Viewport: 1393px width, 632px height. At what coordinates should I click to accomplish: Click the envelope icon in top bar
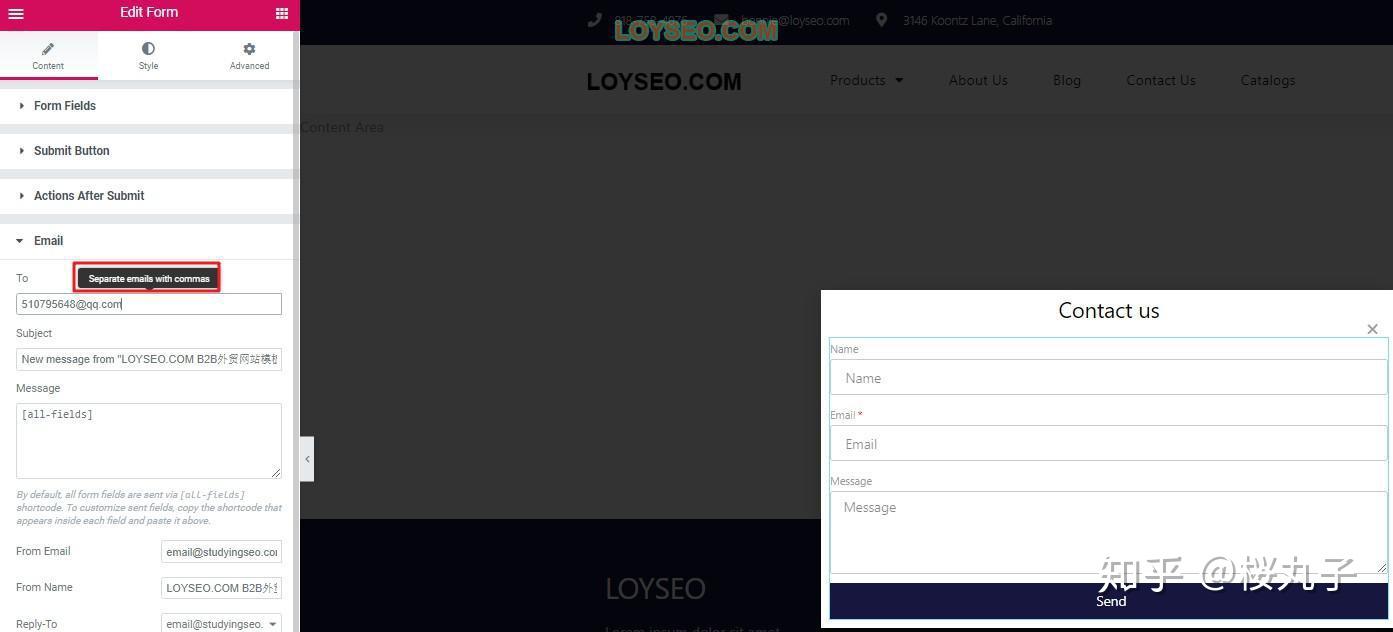click(x=721, y=20)
